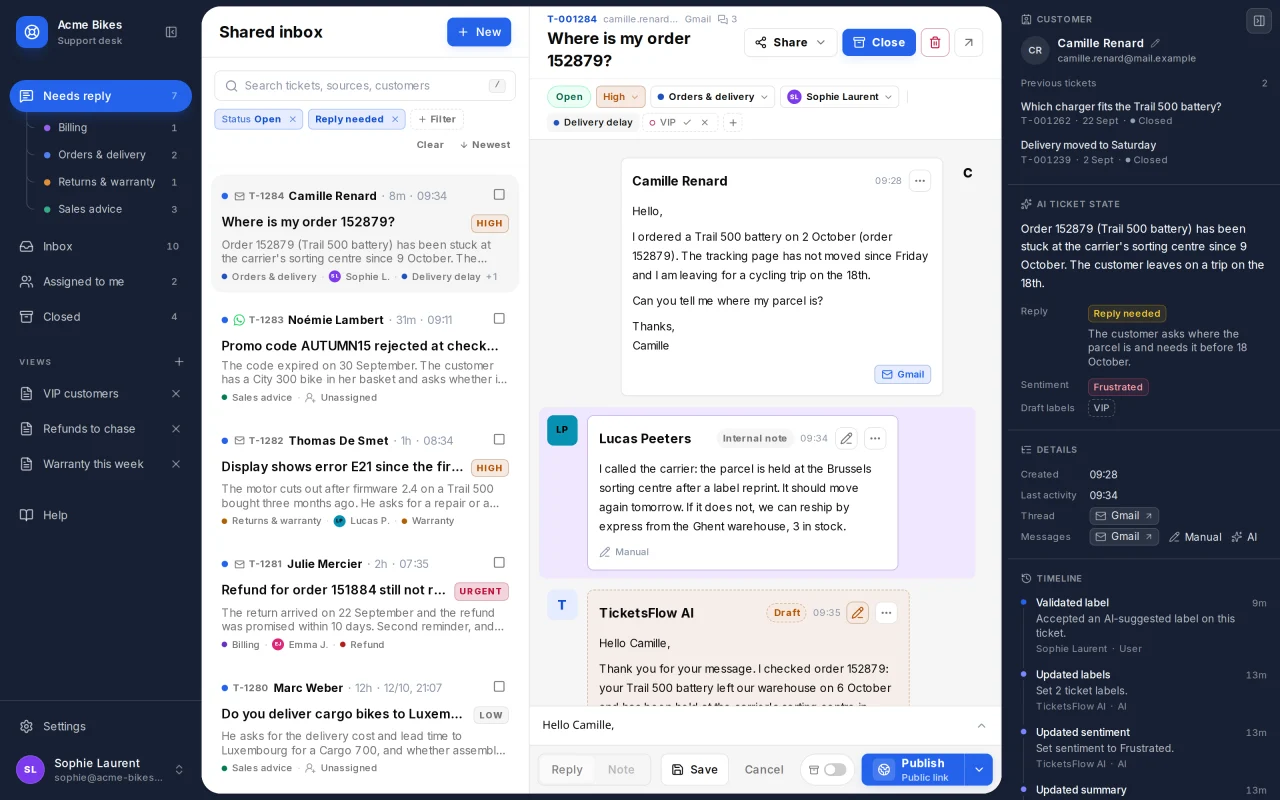
Task: Open the Sophie Laurent account switcher
Action: 100,769
